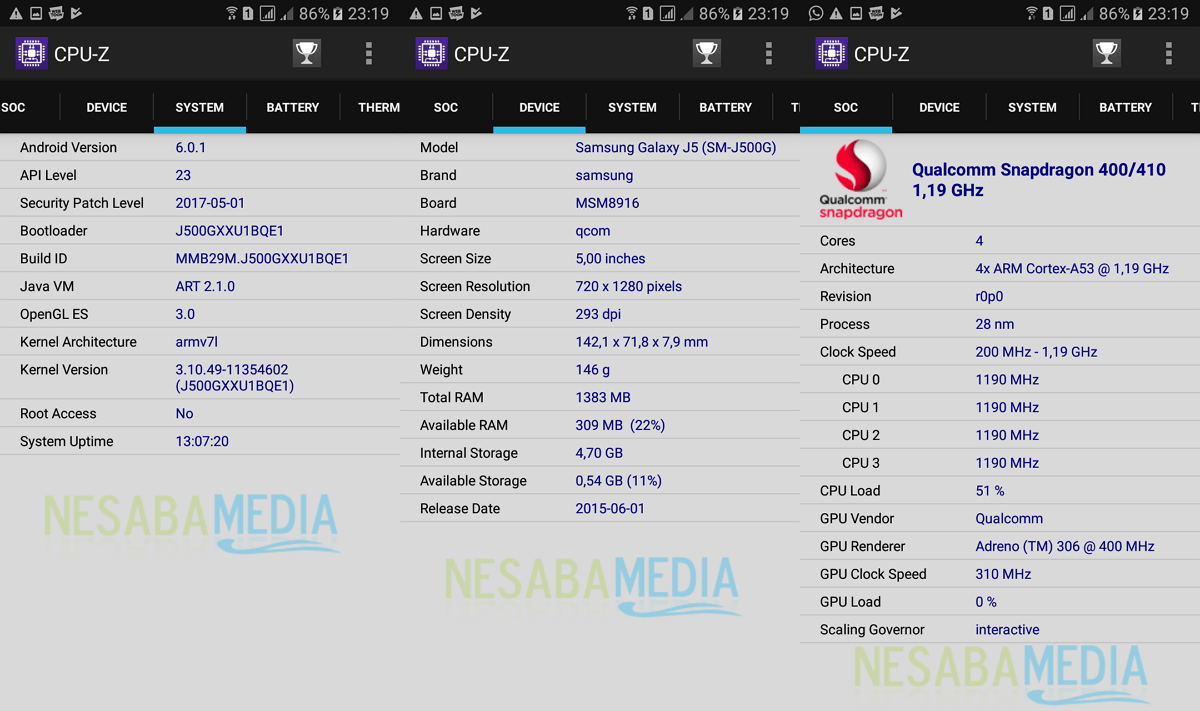This screenshot has height=711, width=1200.
Task: Tap the Scaling Governor value interactive
Action: tap(1007, 630)
